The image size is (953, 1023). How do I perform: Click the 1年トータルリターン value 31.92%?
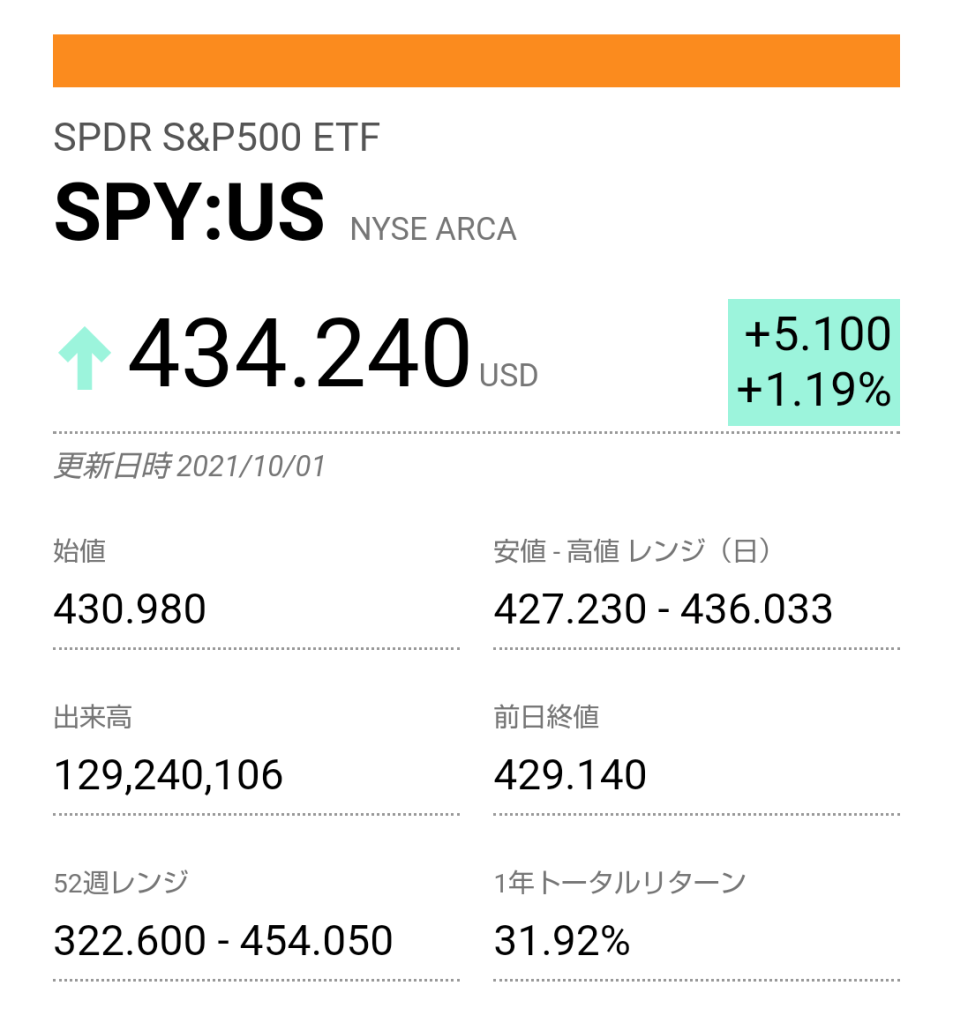(x=562, y=940)
